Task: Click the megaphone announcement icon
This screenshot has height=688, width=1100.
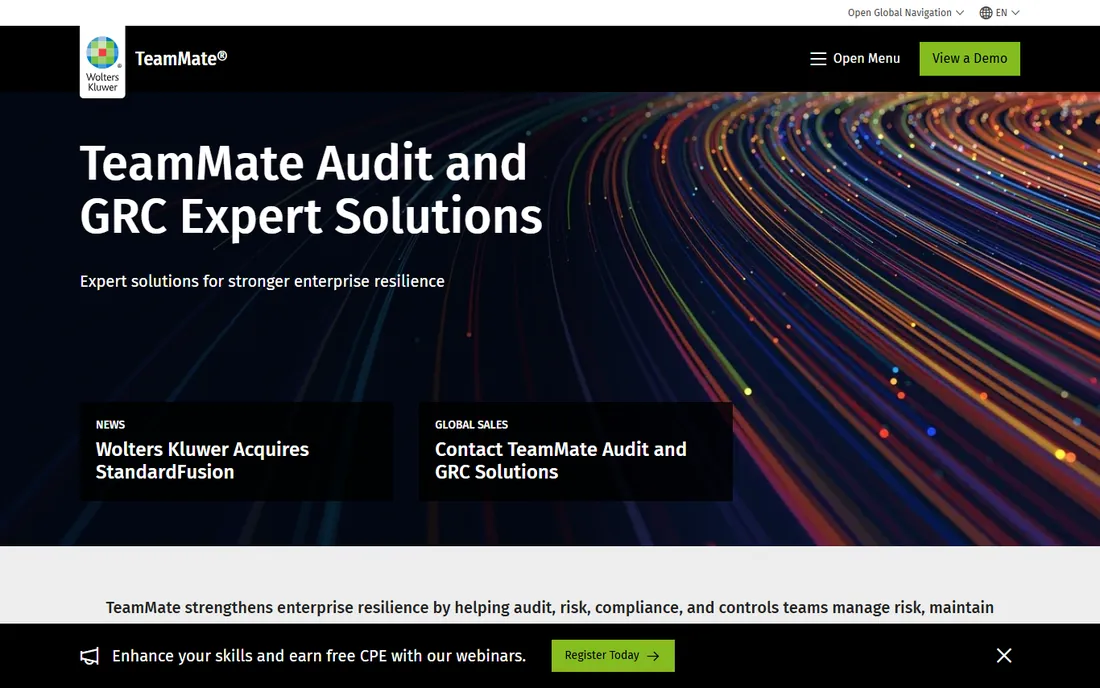Action: click(89, 656)
